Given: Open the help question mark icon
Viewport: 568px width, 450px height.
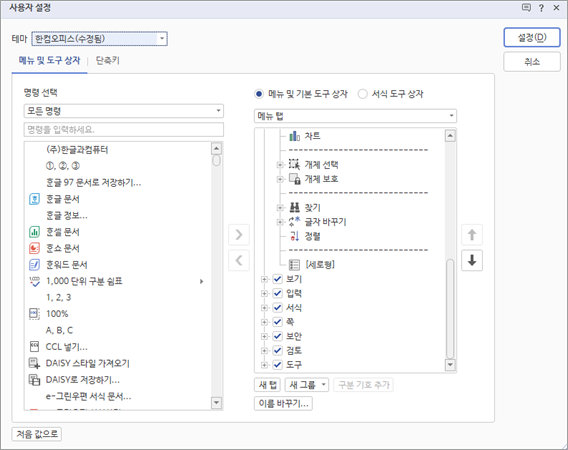Looking at the screenshot, I should pyautogui.click(x=541, y=8).
